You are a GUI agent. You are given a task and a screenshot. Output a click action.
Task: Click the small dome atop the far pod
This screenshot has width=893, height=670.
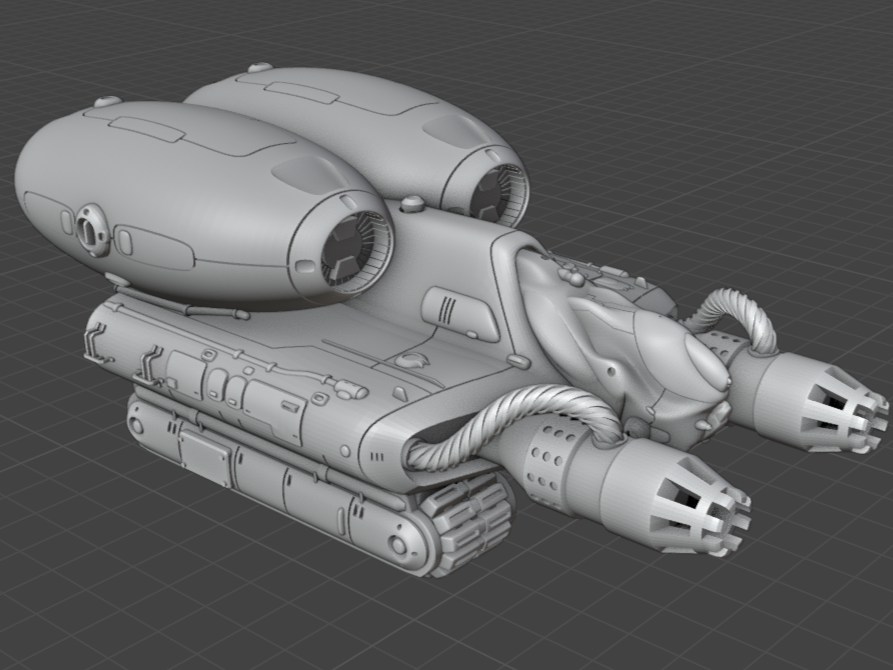tap(259, 68)
